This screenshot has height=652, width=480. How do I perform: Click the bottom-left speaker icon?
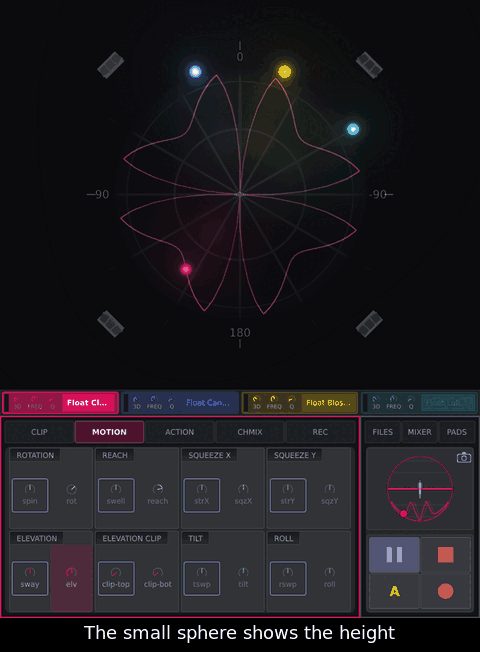[x=110, y=324]
